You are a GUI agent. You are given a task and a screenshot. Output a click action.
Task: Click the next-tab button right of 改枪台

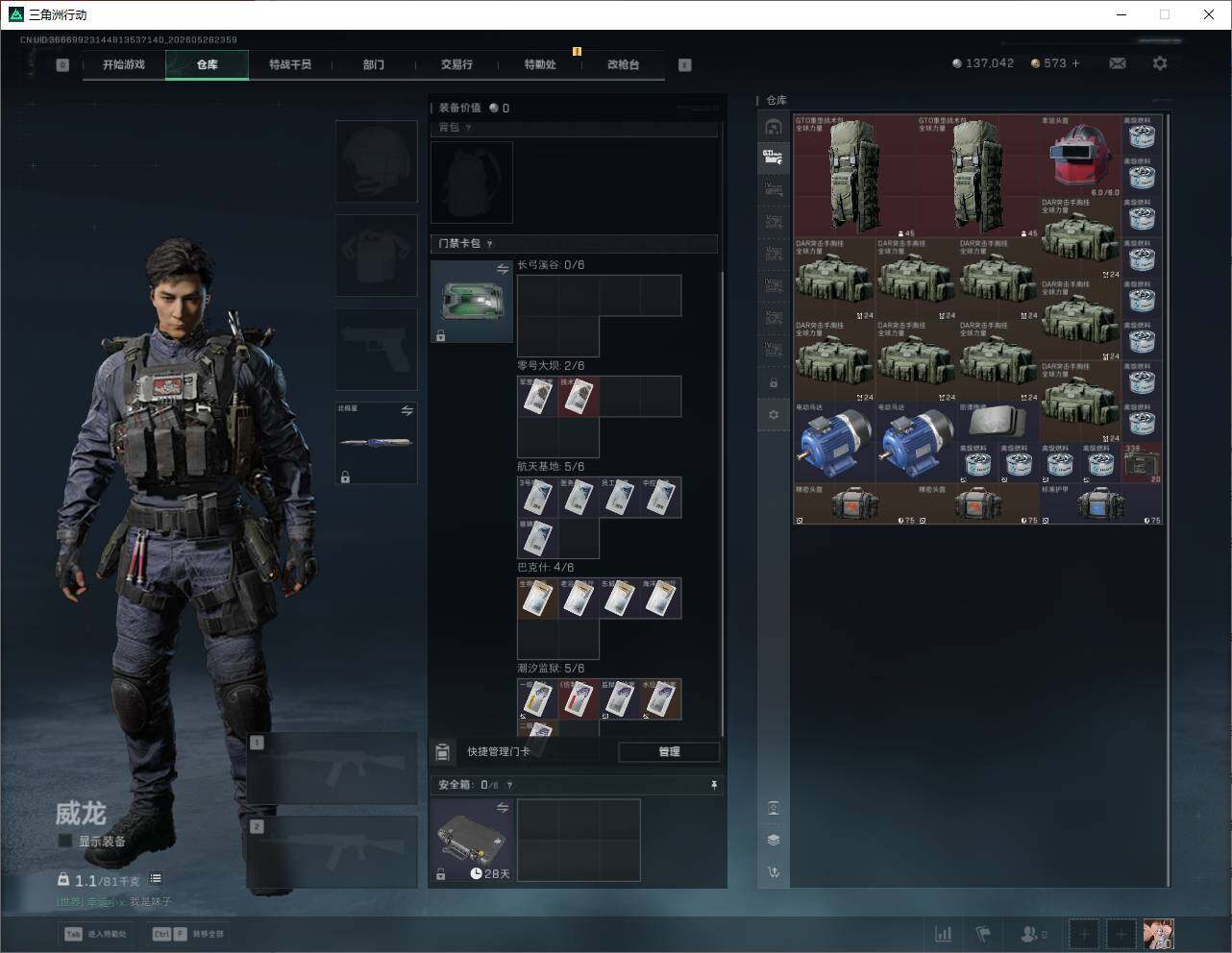685,64
